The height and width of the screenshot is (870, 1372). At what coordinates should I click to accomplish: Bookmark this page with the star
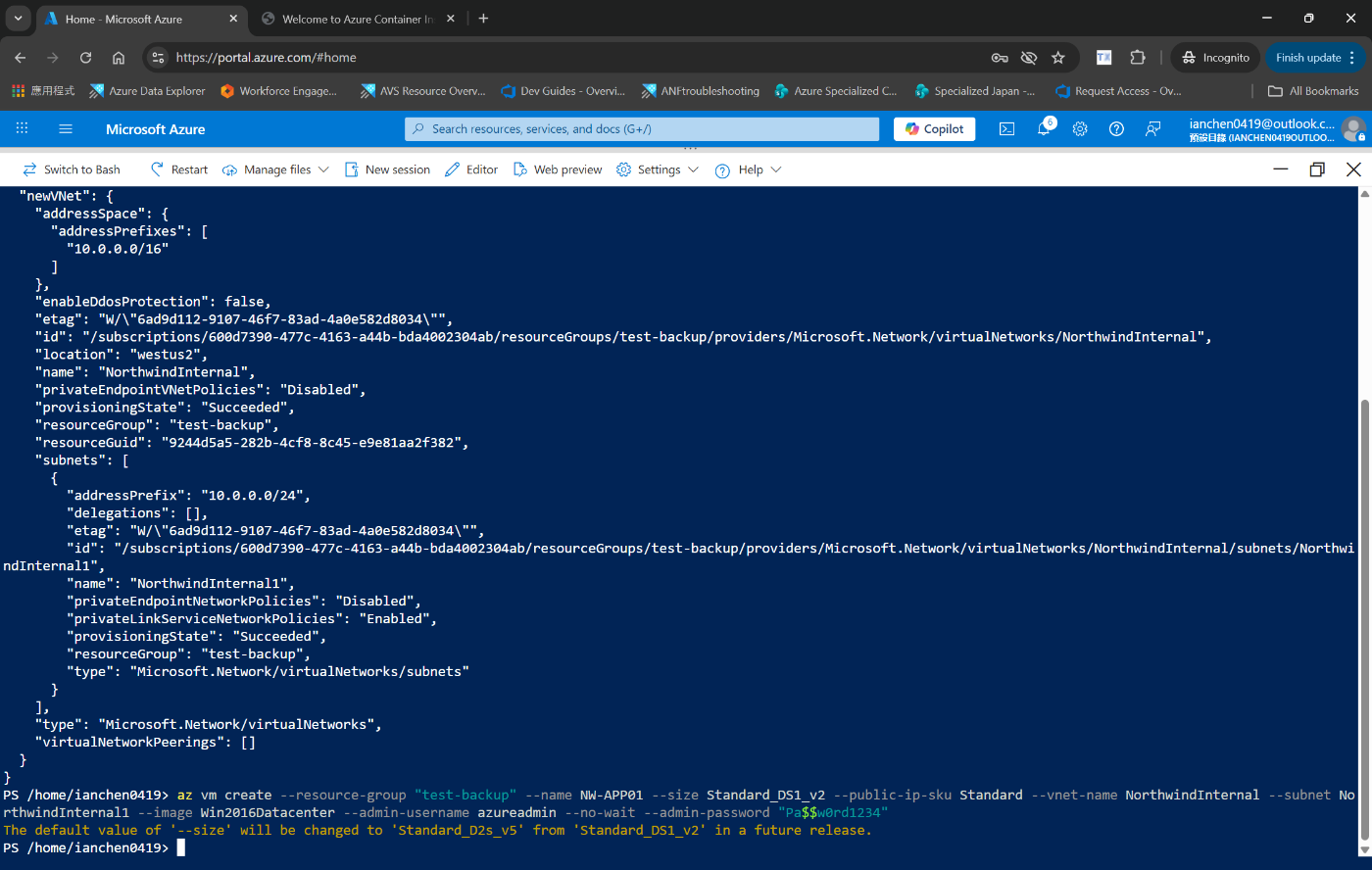coord(1058,58)
